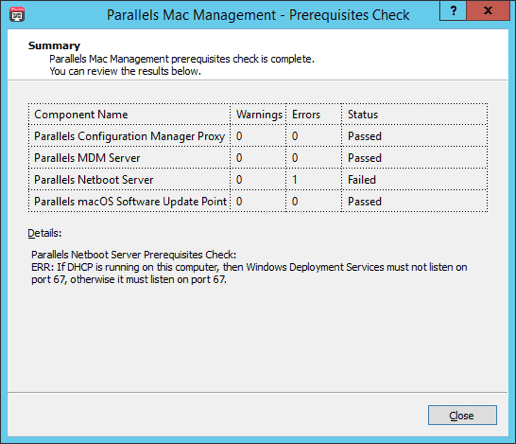This screenshot has width=516, height=444.
Task: Select the Parallels Netboot Server row
Action: pos(258,180)
